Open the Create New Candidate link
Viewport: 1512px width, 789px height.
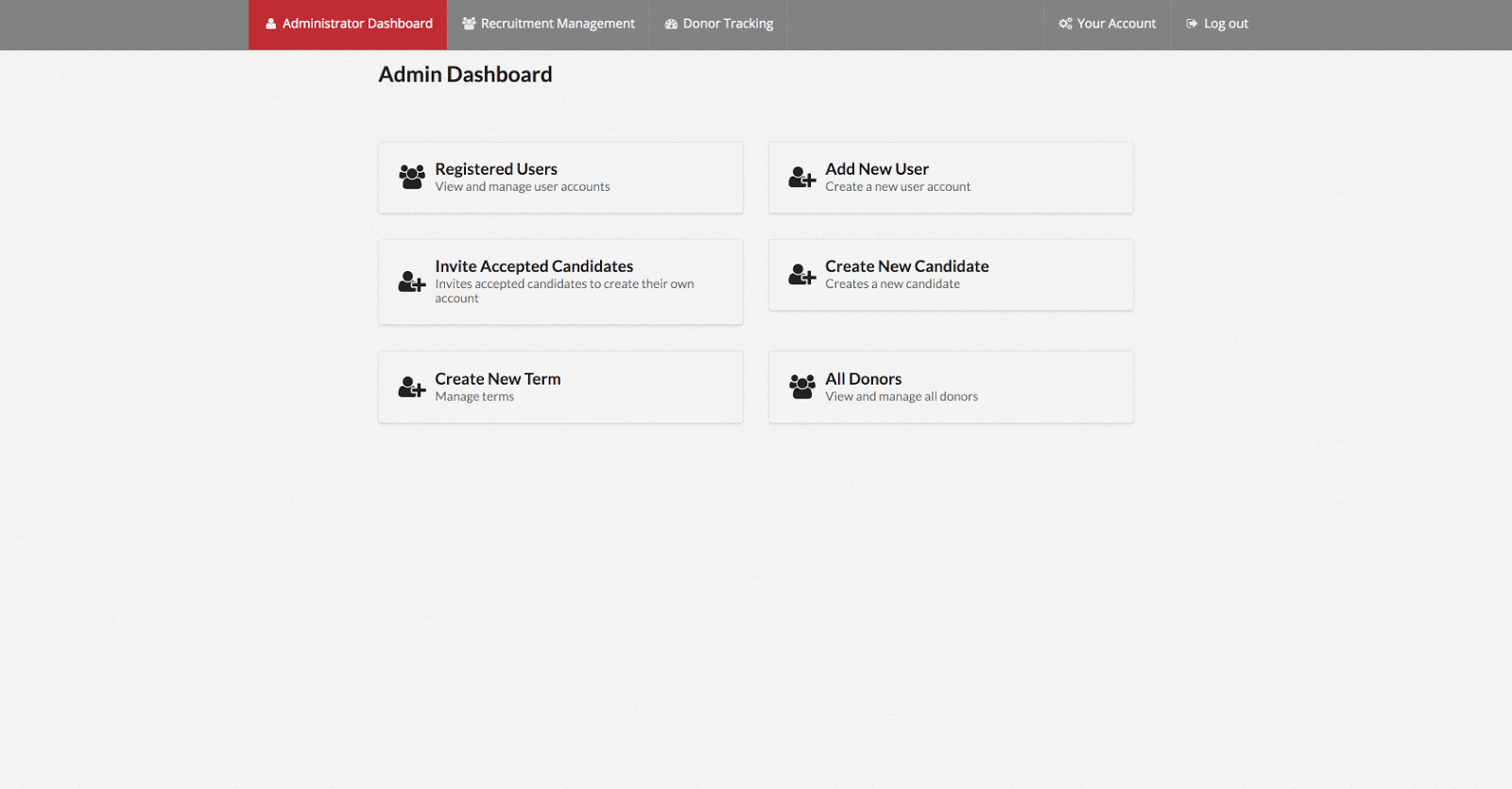click(x=907, y=266)
